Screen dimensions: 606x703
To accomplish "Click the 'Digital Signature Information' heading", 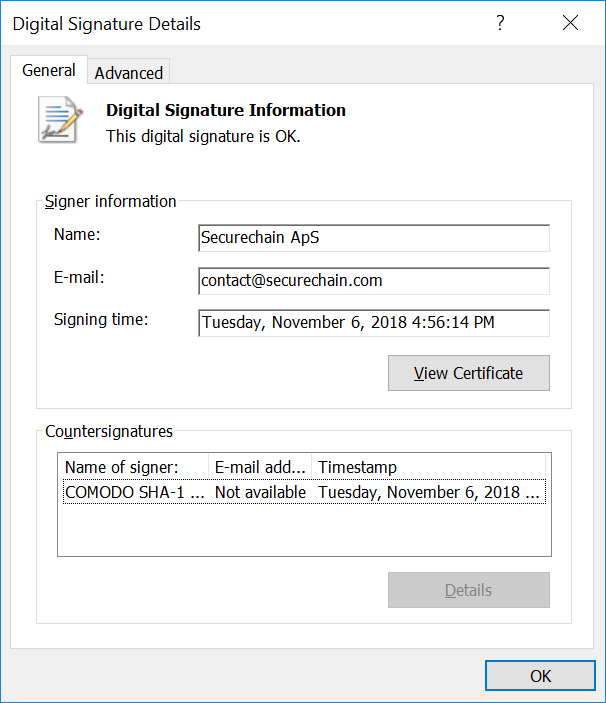I will [x=226, y=110].
